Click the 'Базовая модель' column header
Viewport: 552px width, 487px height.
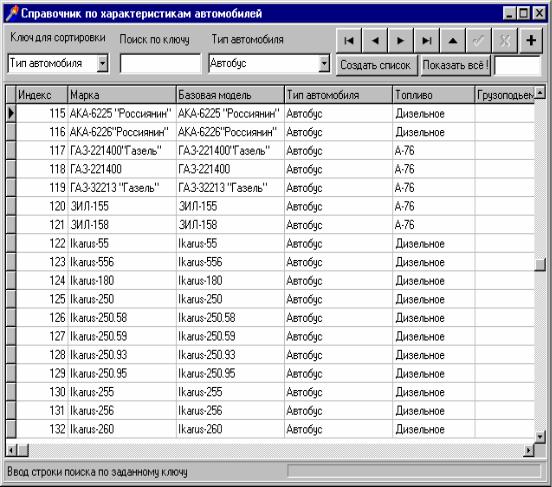pos(230,95)
